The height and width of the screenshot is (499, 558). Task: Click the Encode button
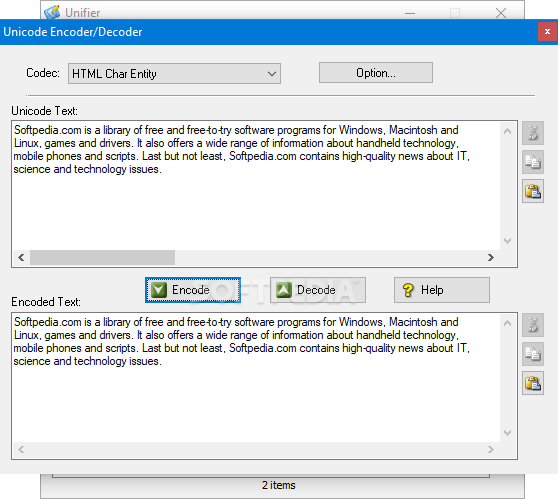coord(193,290)
